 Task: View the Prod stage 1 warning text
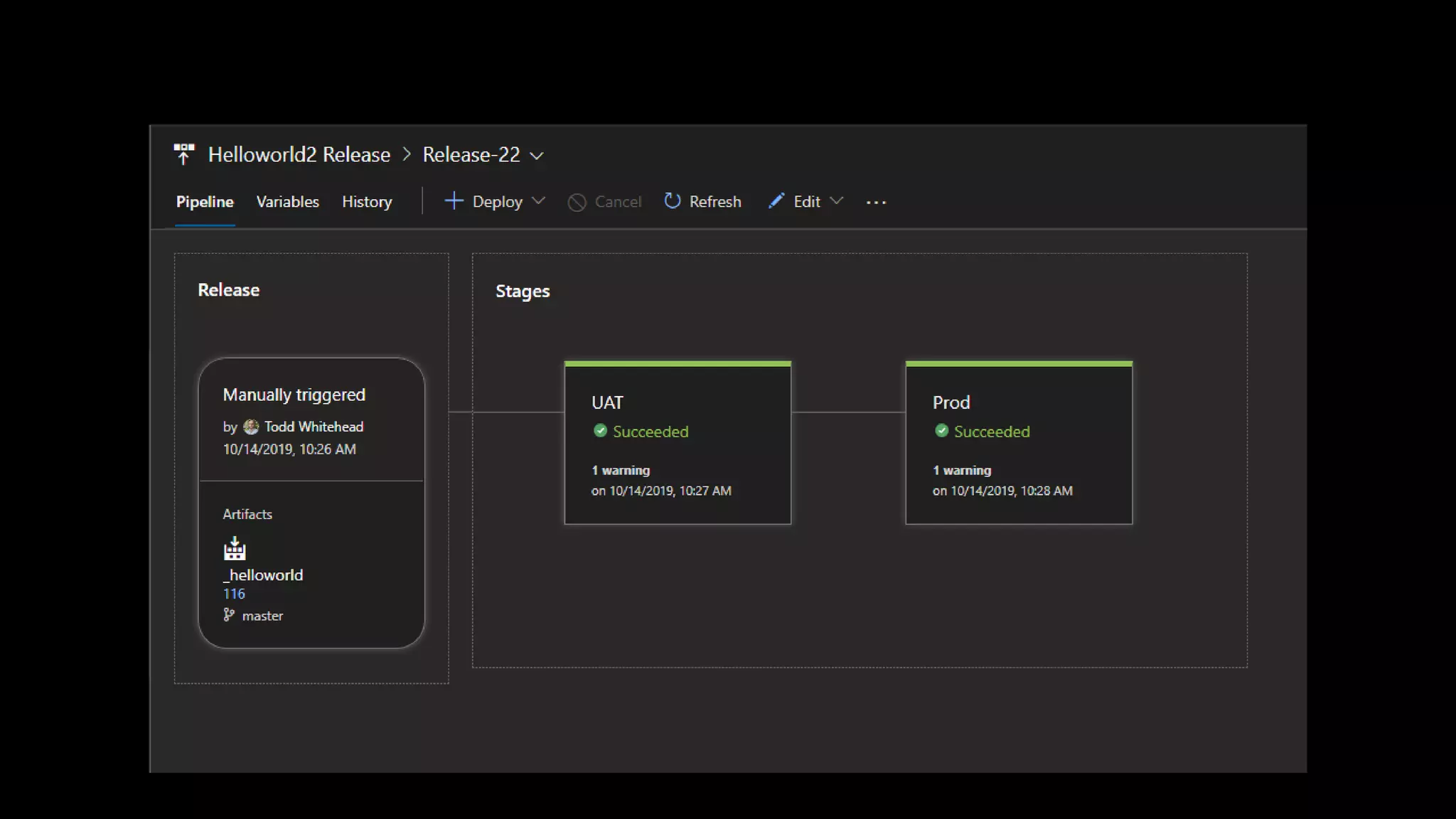point(961,470)
